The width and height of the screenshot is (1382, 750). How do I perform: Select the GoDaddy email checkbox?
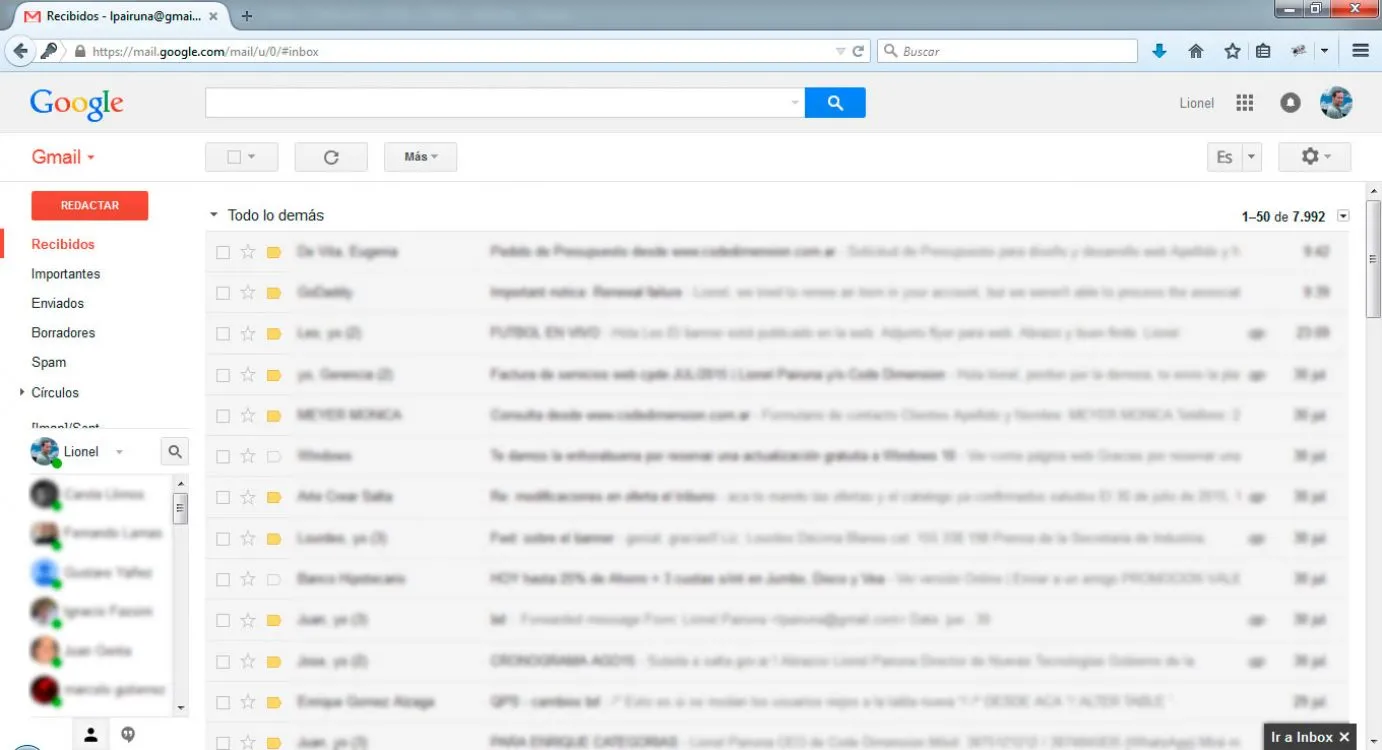point(223,293)
